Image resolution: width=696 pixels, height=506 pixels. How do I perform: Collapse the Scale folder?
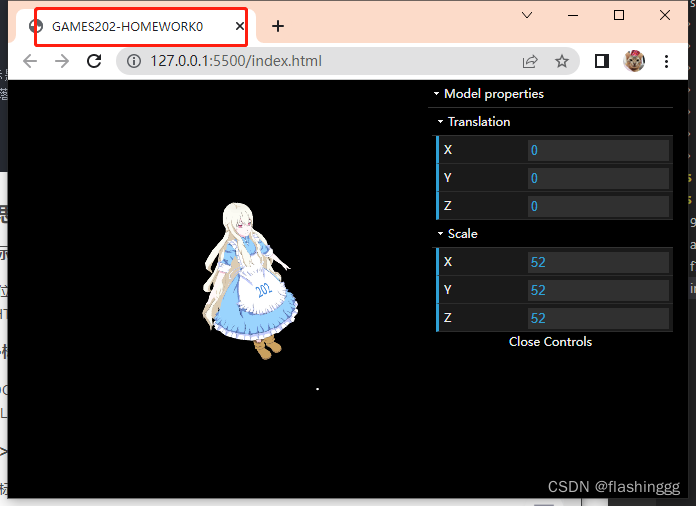553,233
